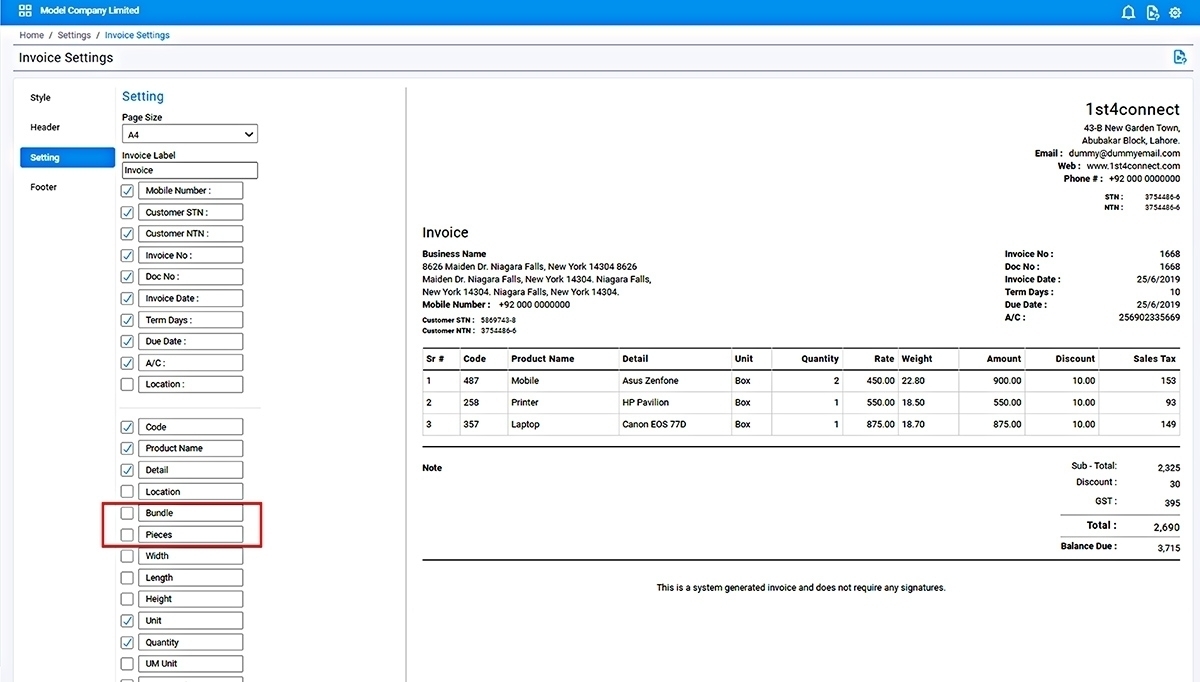Image resolution: width=1200 pixels, height=682 pixels.
Task: Edit the Customer STN label field
Action: coord(191,212)
